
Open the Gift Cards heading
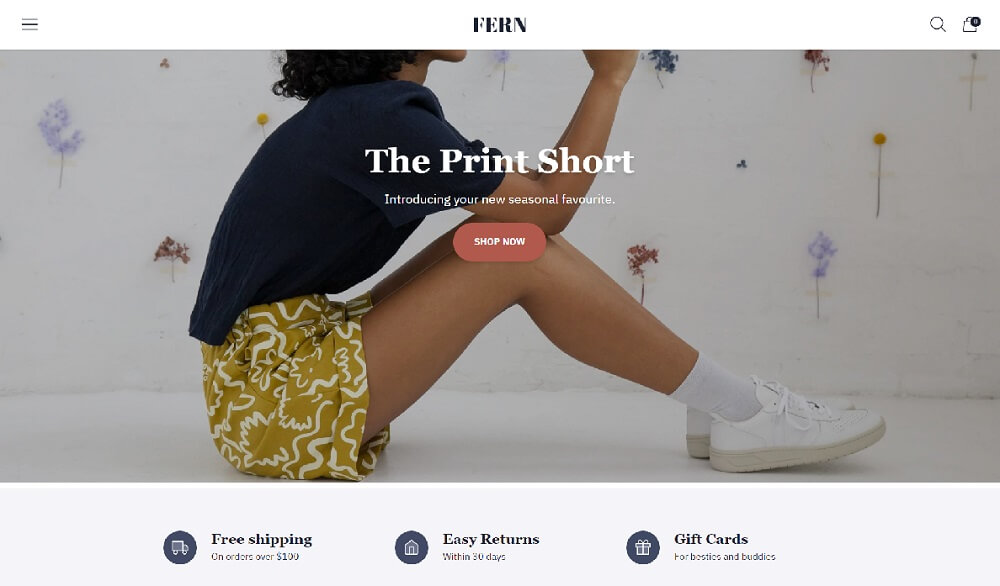click(711, 539)
